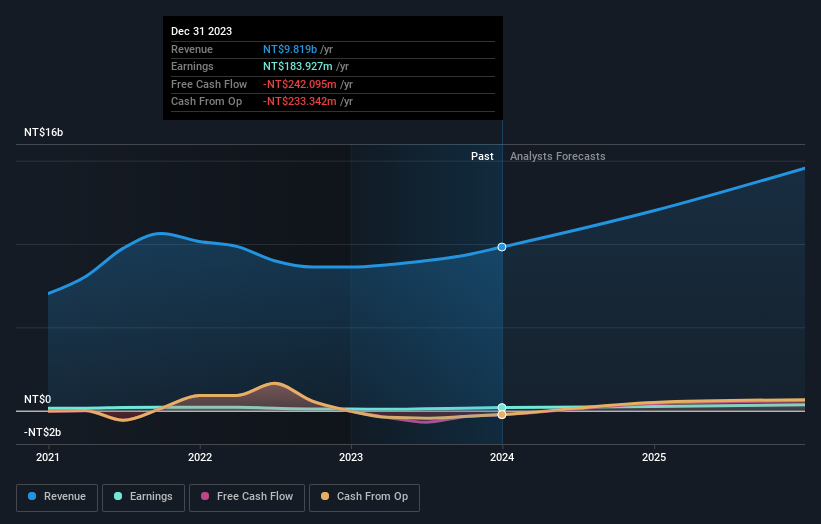Select the Earnings data point marker
821x524 pixels.
tap(502, 407)
